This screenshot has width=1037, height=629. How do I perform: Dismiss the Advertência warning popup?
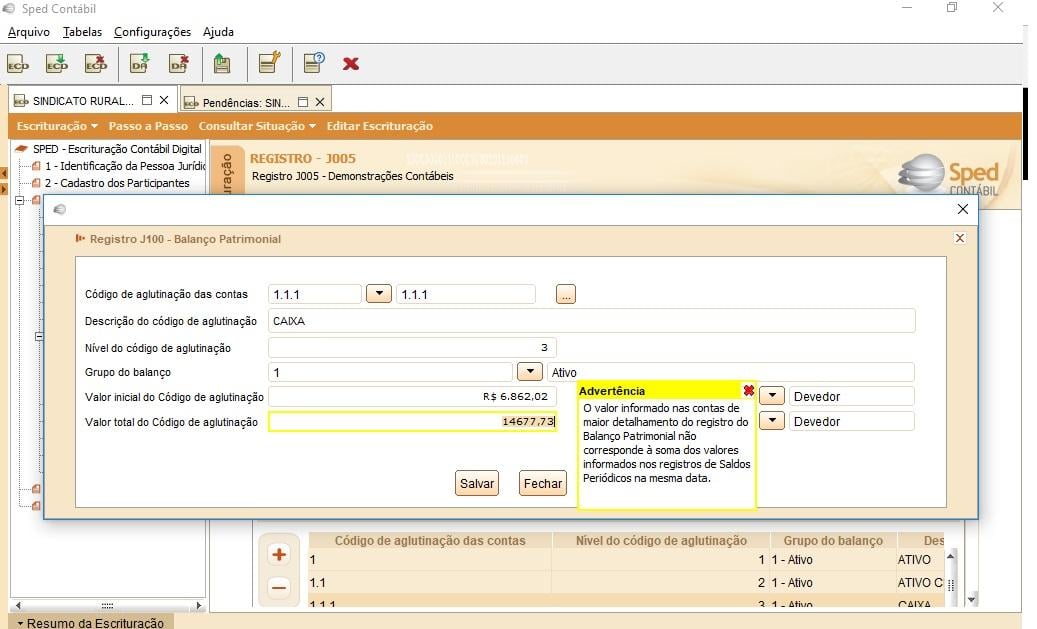pyautogui.click(x=749, y=390)
